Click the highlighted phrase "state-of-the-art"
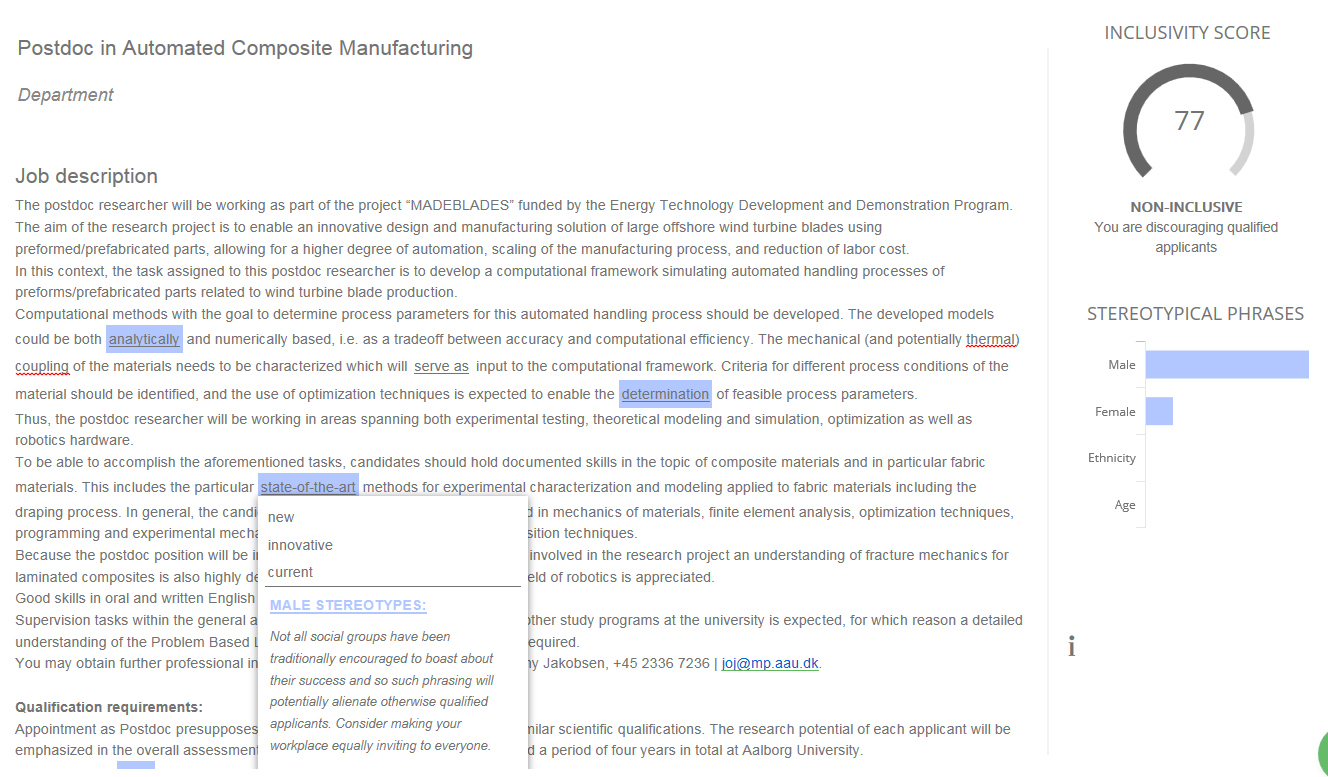The image size is (1328, 777). click(308, 487)
